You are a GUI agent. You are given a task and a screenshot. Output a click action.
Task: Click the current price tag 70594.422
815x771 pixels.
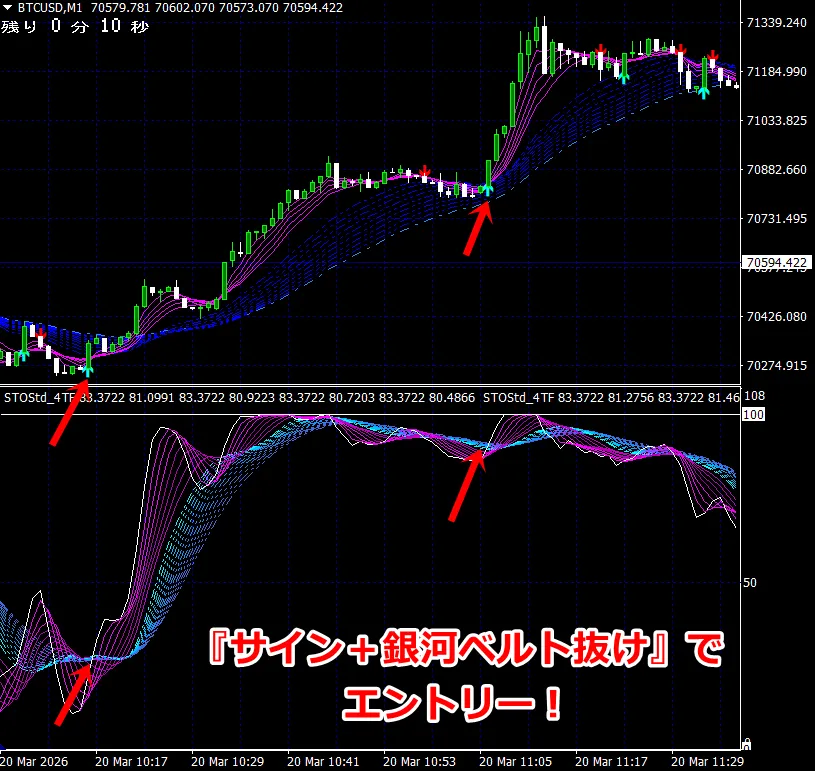click(x=777, y=263)
